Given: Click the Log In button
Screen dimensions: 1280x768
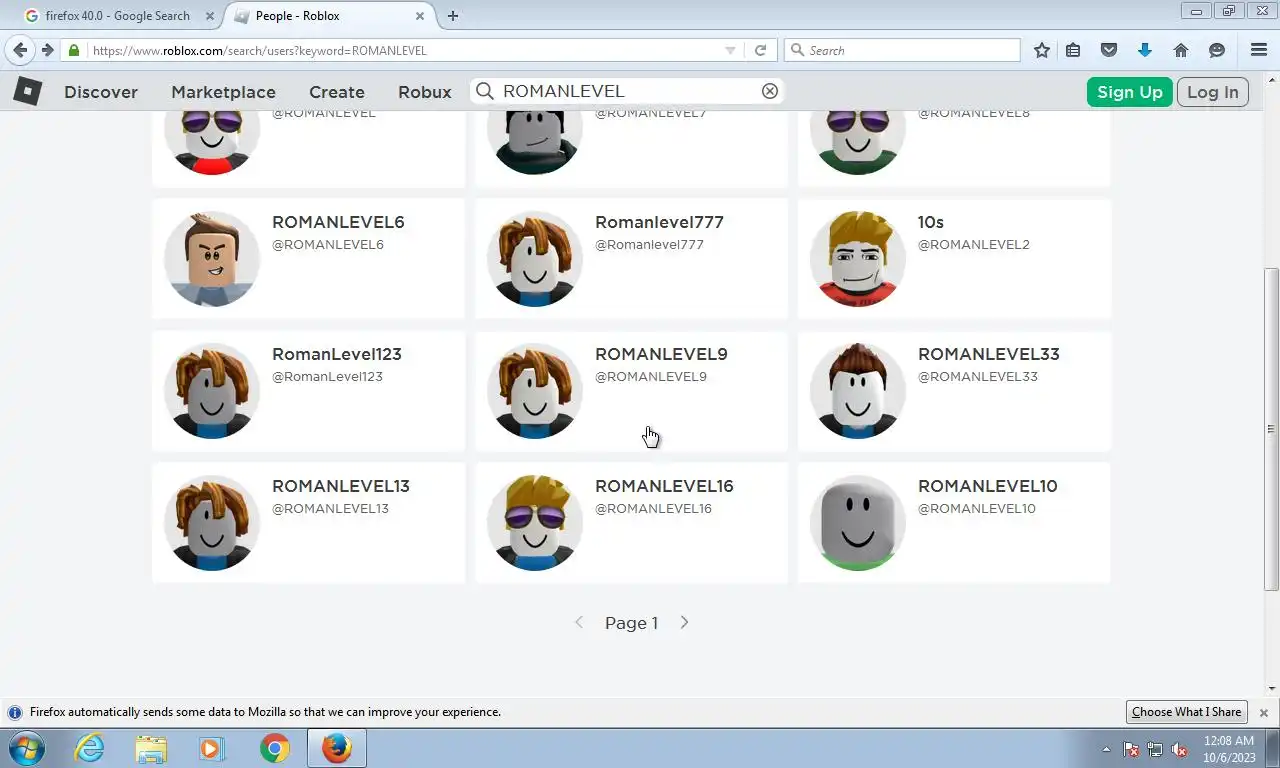Looking at the screenshot, I should (x=1213, y=92).
